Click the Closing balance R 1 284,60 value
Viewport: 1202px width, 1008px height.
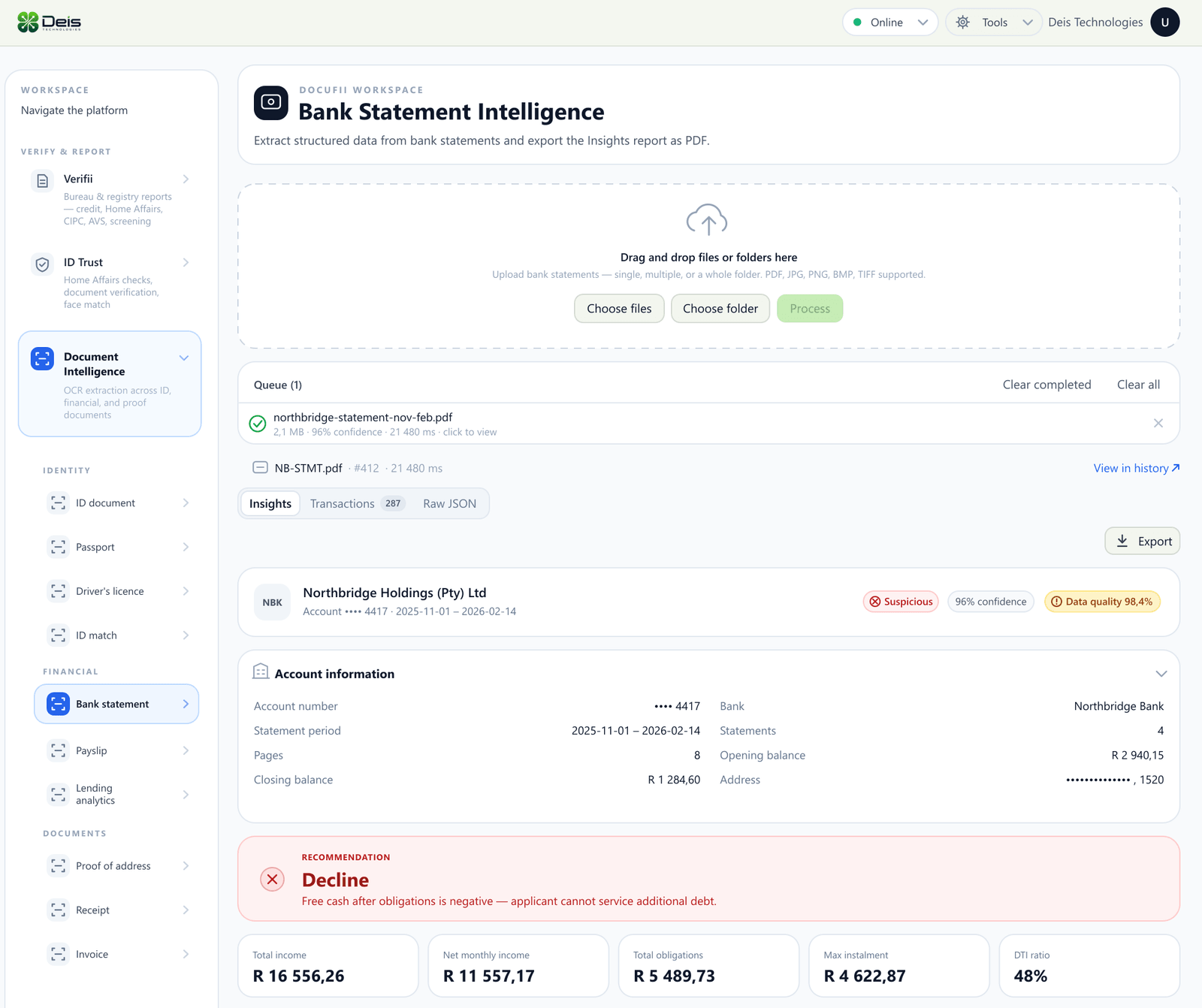click(674, 780)
